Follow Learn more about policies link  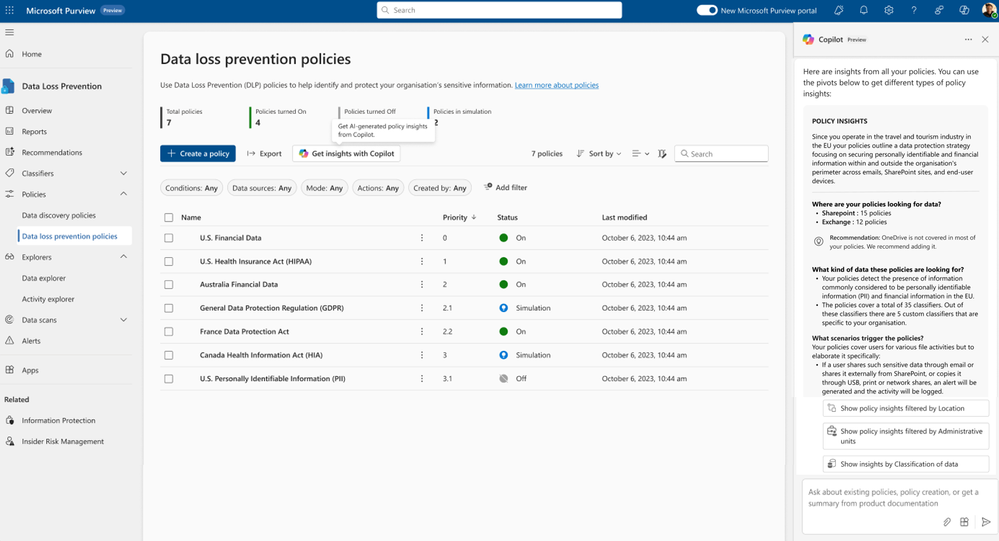(556, 85)
